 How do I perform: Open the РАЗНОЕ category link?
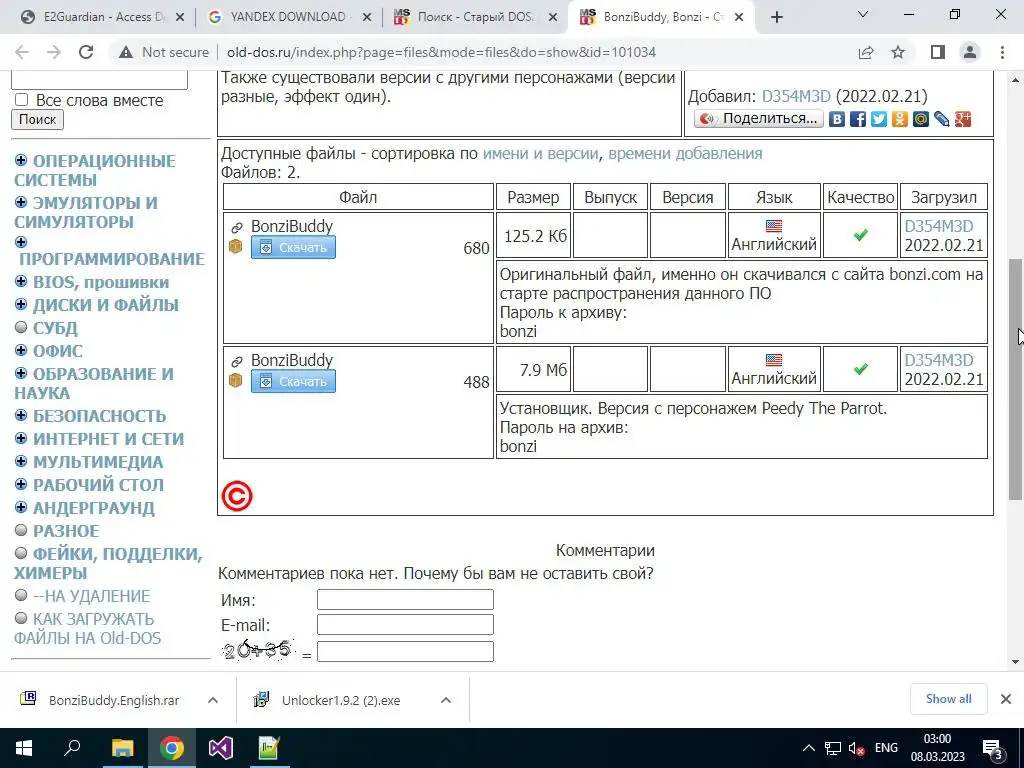pyautogui.click(x=66, y=531)
